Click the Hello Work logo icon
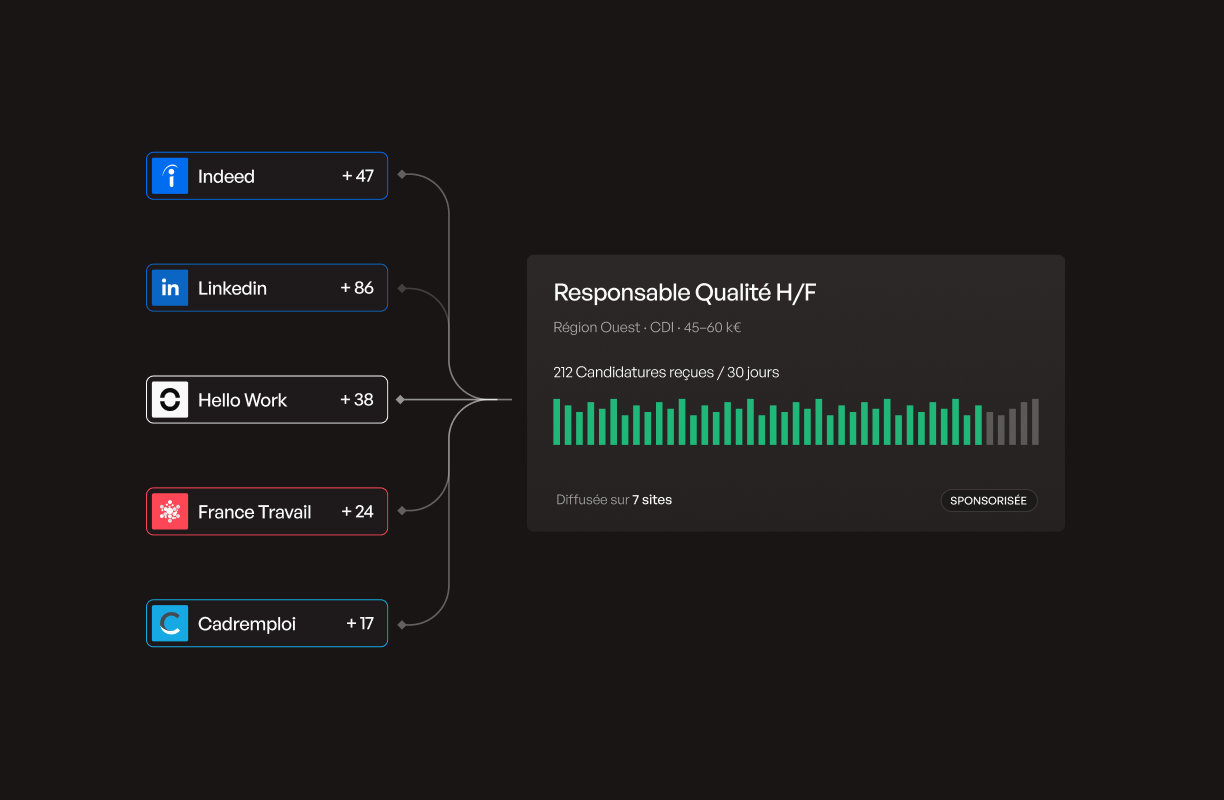The image size is (1224, 800). pos(170,400)
